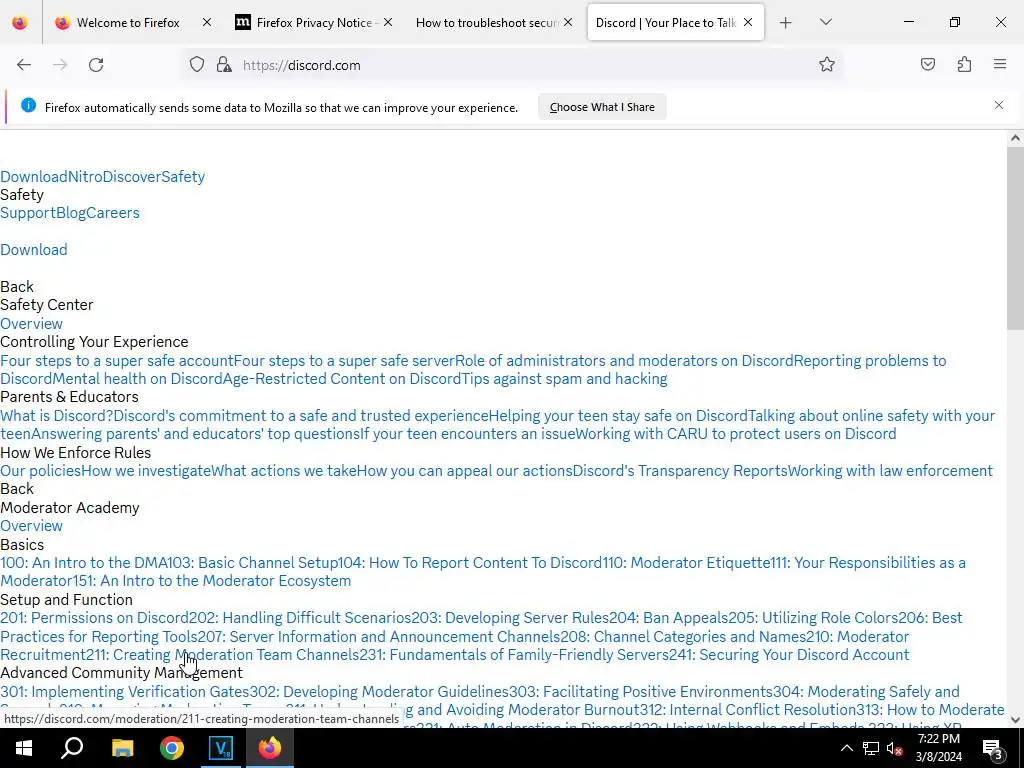Click muted volume tray icon
The width and height of the screenshot is (1024, 768).
coord(894,748)
